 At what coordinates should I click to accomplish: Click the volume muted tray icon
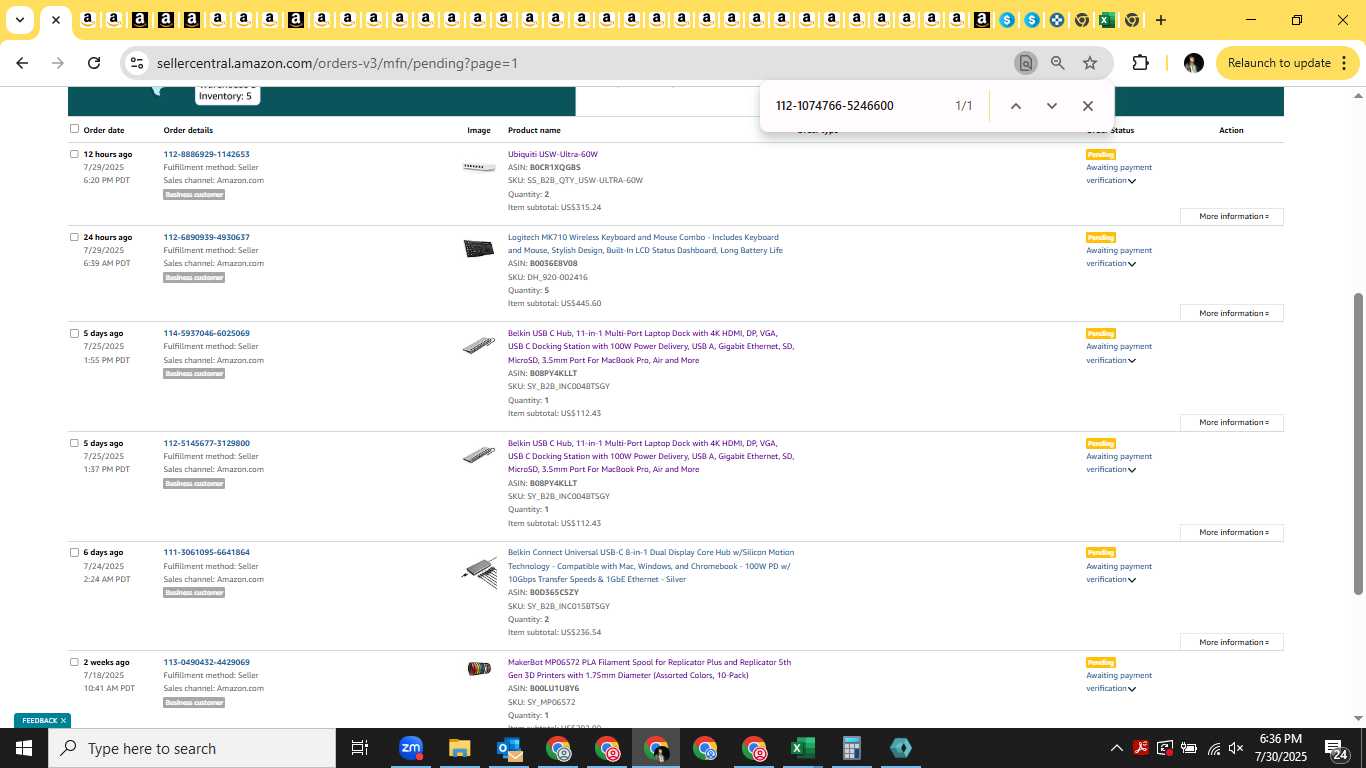pos(1236,748)
